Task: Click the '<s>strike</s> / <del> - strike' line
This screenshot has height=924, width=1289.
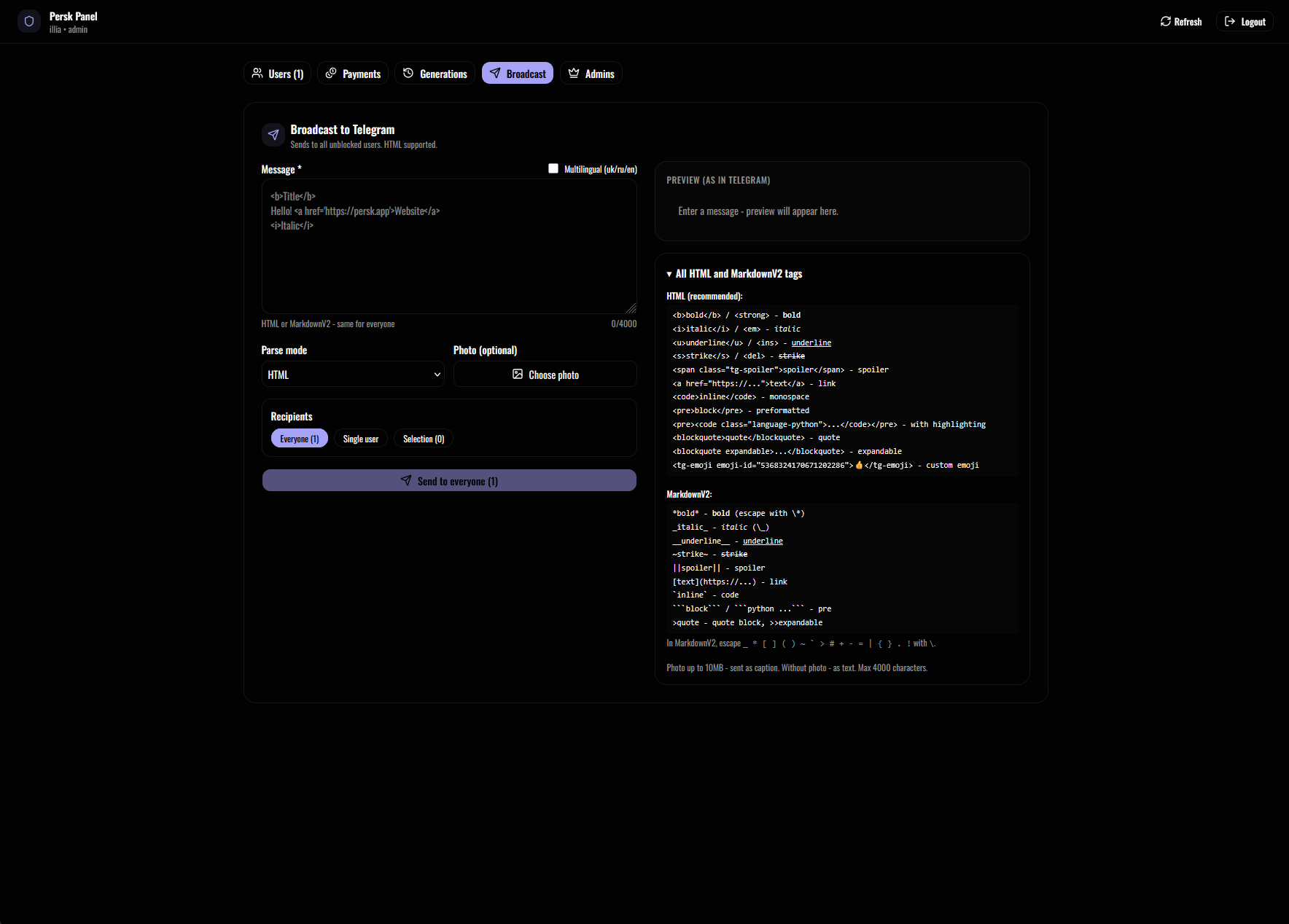Action: point(739,356)
